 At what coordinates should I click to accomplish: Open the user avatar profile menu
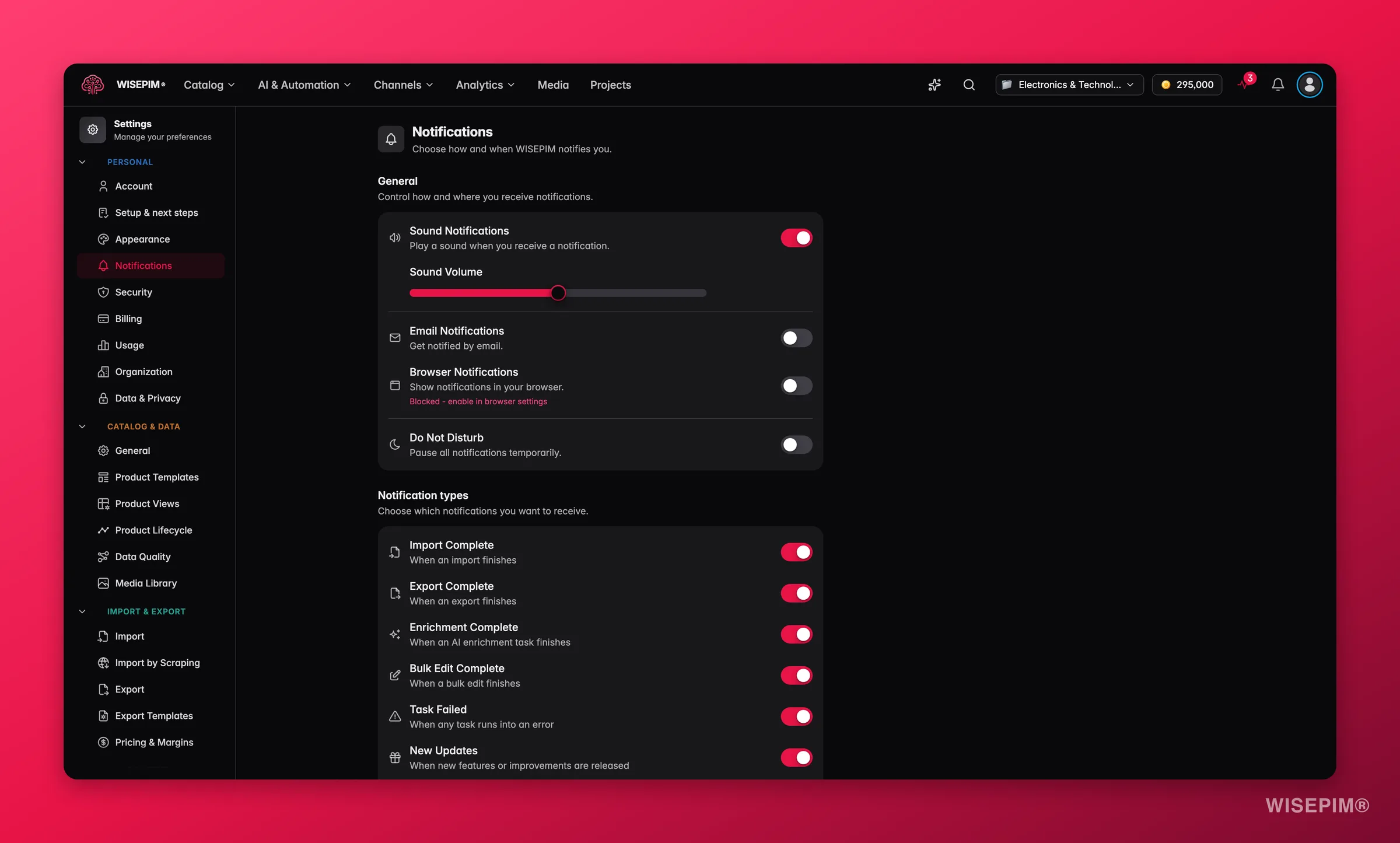coord(1310,85)
